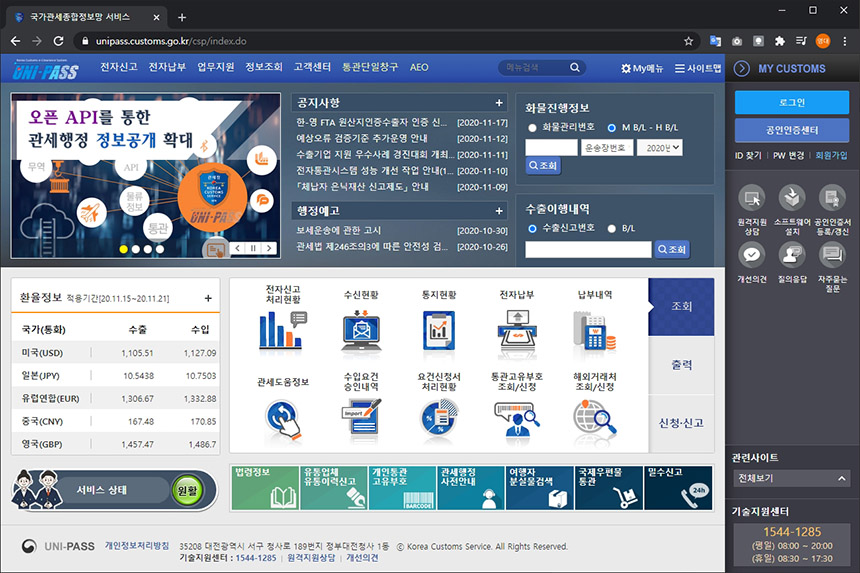
Task: Open browser extensions puzzle icon
Action: point(779,41)
